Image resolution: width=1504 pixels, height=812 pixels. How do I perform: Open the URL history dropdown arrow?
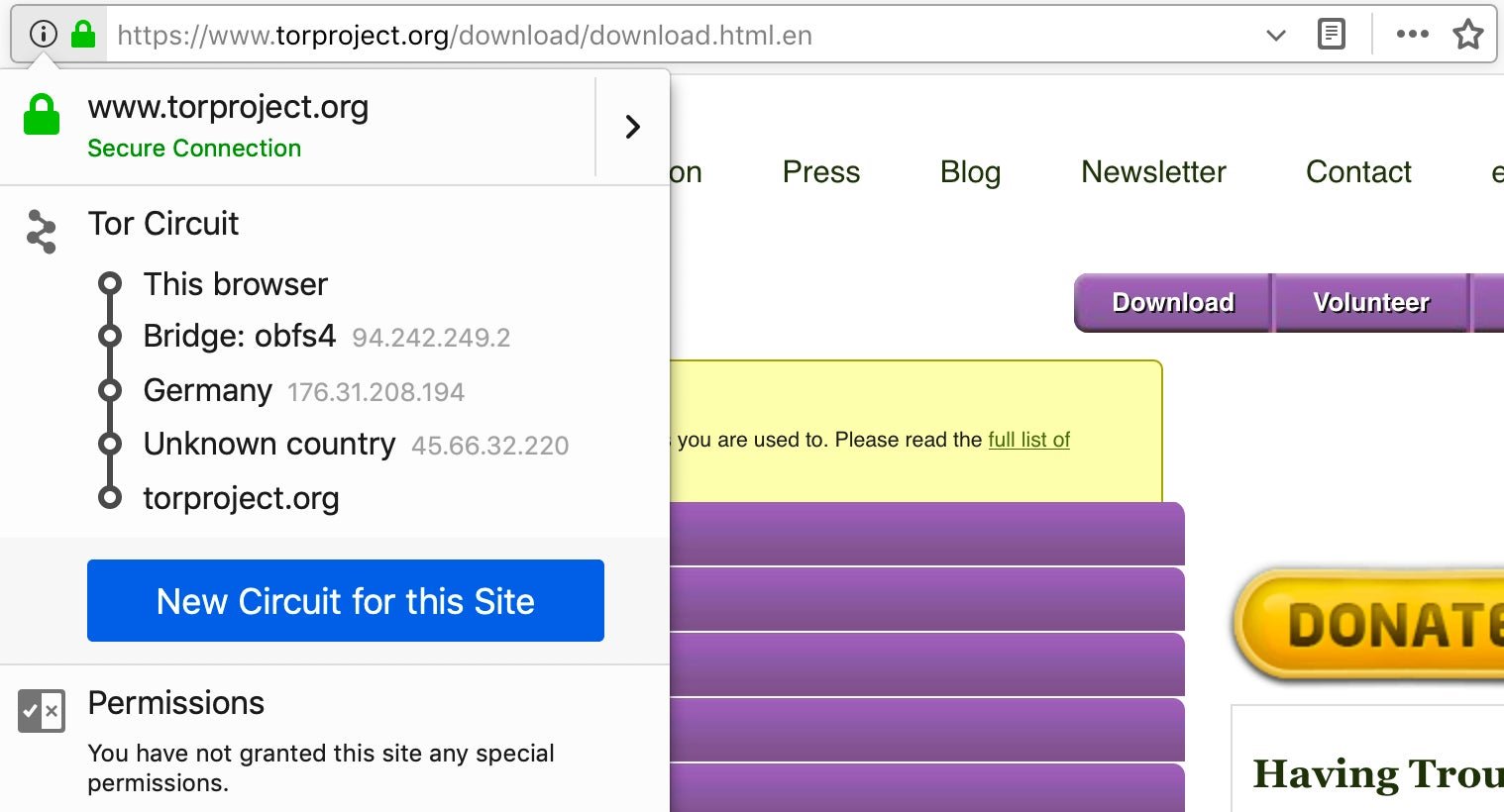point(1276,36)
